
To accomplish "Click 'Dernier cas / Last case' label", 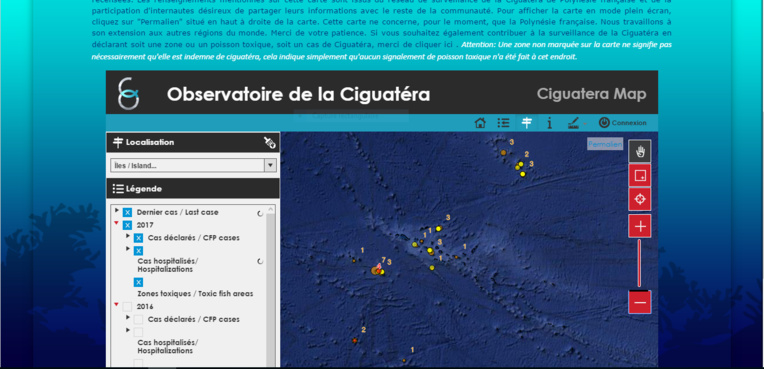I will (x=177, y=213).
